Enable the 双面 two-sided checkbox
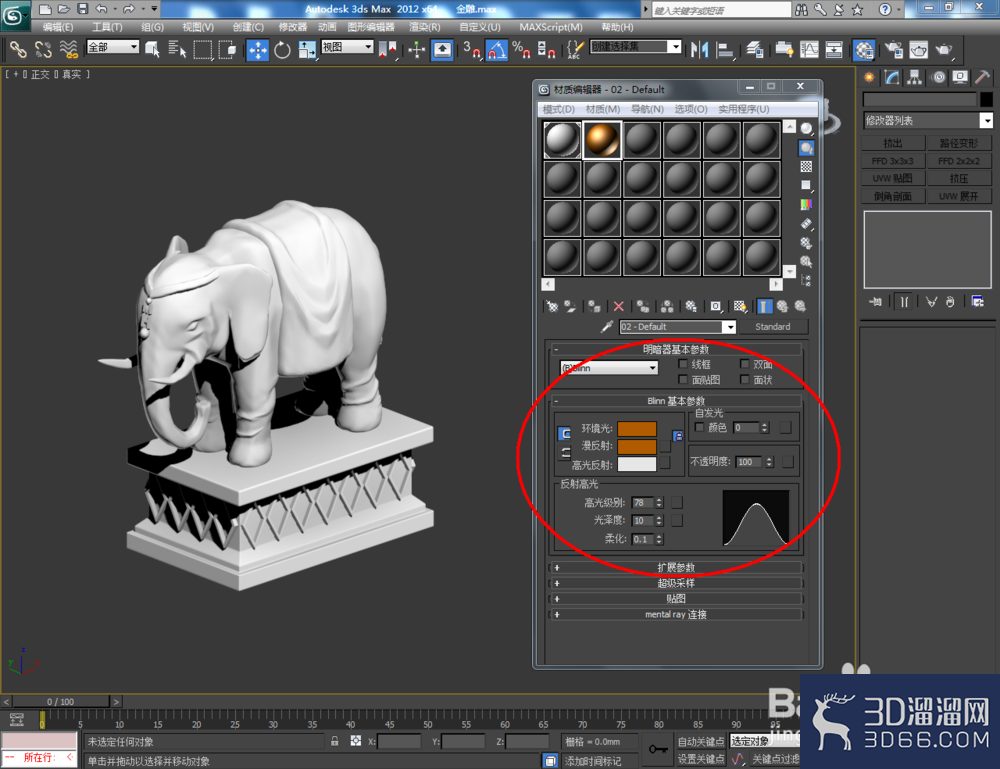 click(x=744, y=364)
